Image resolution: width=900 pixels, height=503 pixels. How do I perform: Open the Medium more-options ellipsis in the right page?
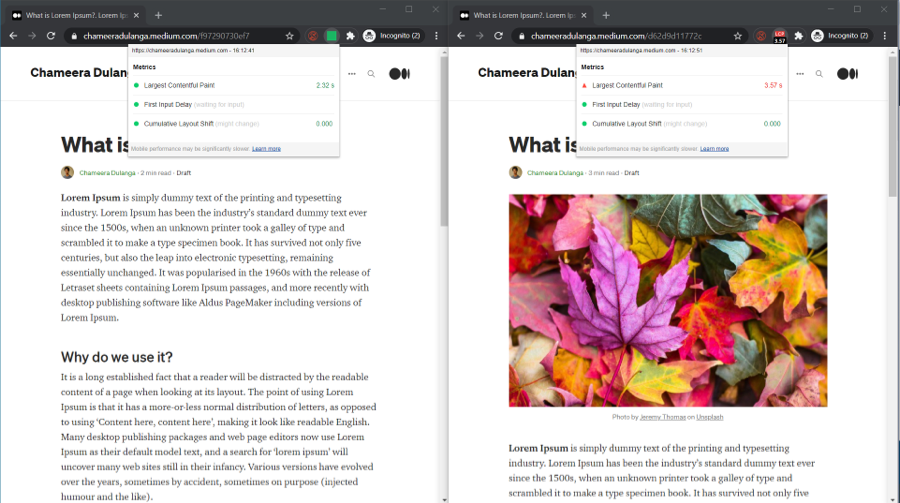tap(800, 73)
